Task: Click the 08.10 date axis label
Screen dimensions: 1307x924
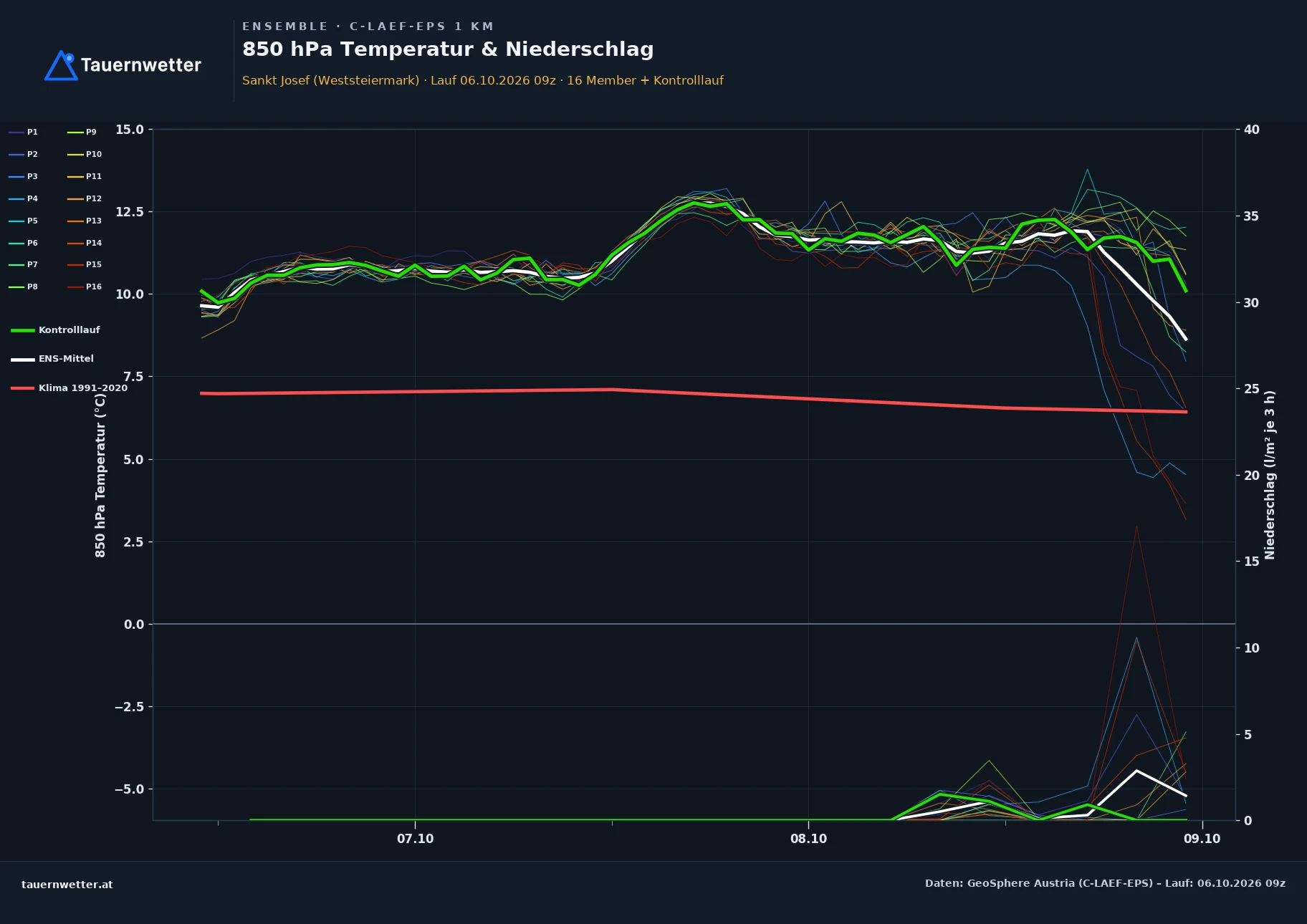Action: (x=808, y=839)
